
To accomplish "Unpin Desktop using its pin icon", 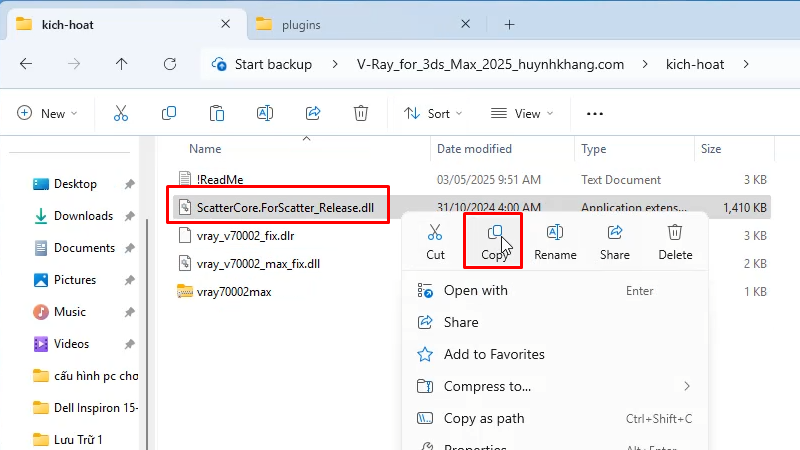I will (x=130, y=184).
